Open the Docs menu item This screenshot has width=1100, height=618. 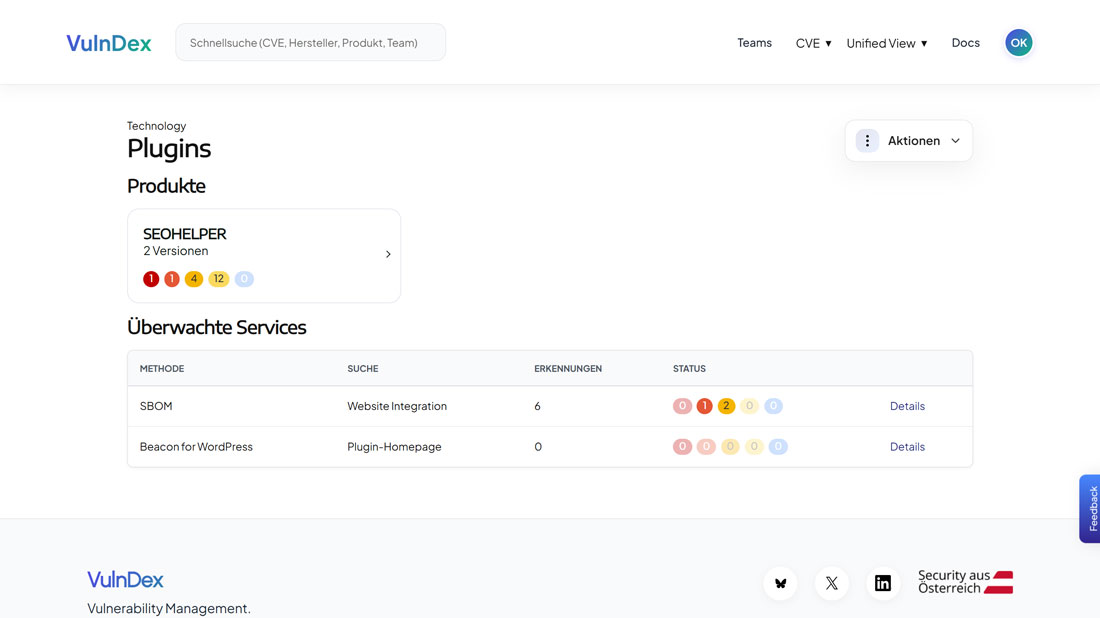click(965, 43)
